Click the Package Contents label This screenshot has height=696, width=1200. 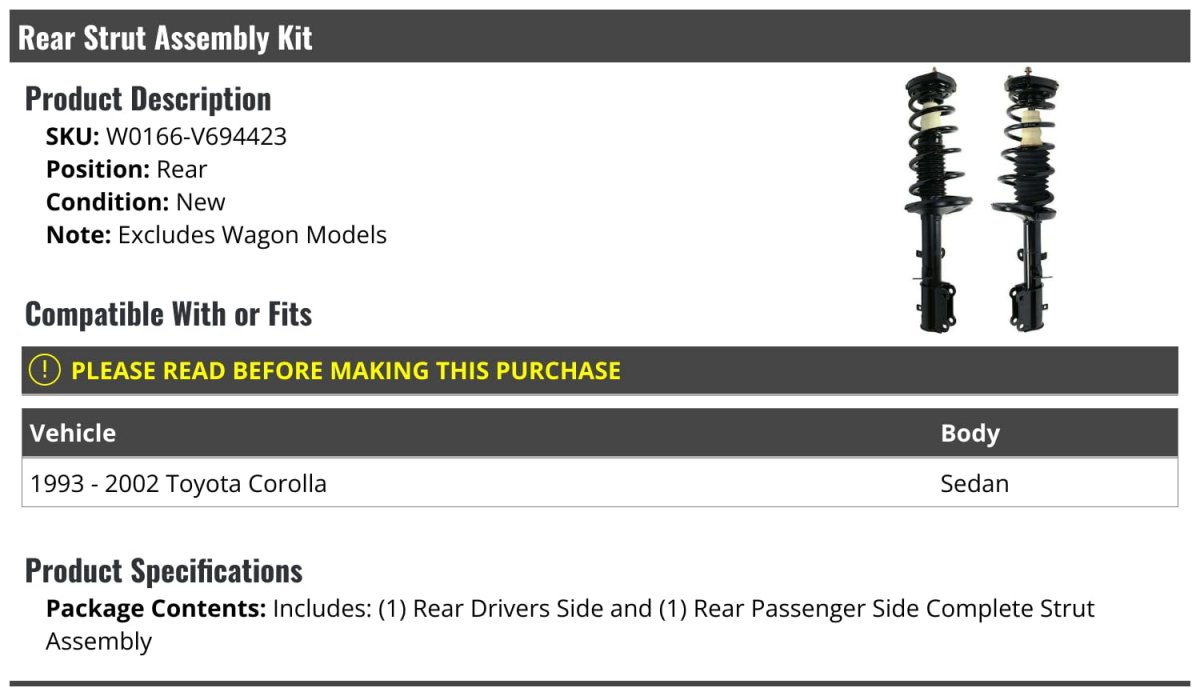coord(156,609)
